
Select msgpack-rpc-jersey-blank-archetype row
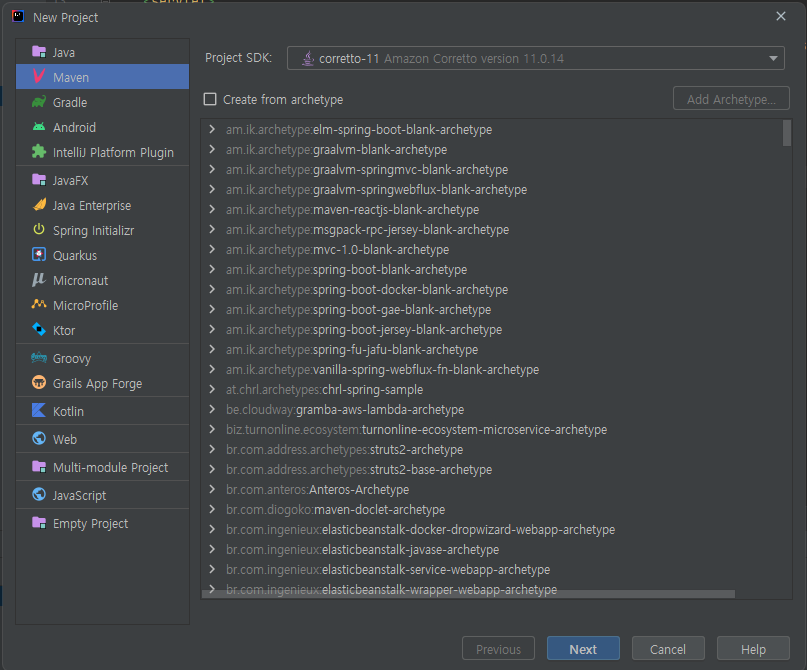(x=492, y=230)
